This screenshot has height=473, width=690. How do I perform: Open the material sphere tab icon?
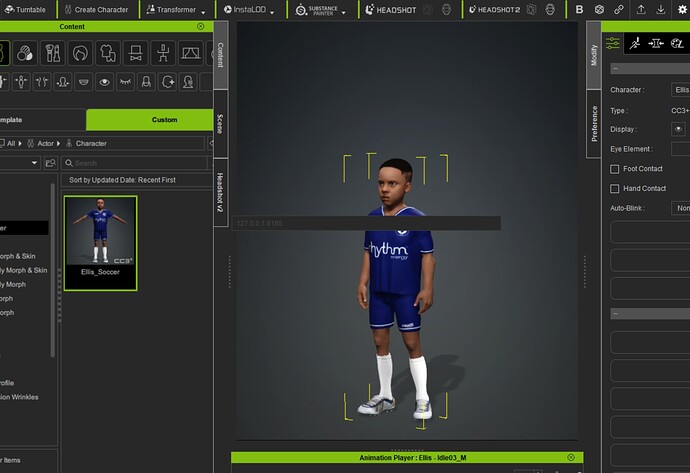(677, 43)
